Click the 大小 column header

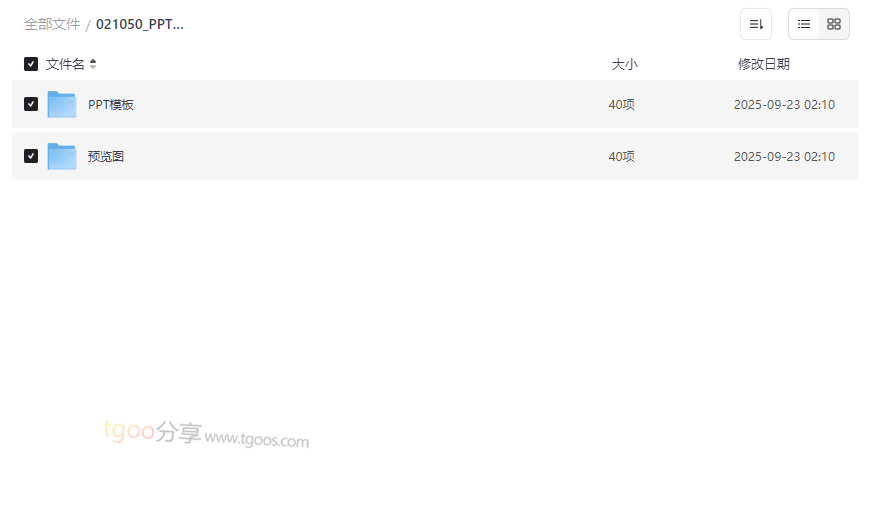coord(624,64)
